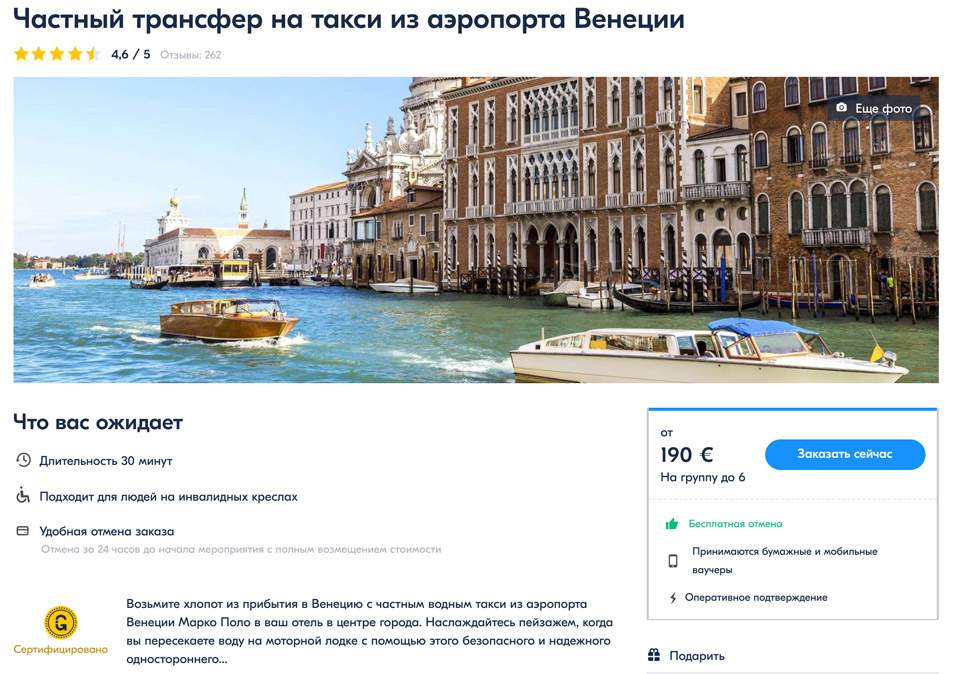Click the gold Сертифицировано badge
Screen dimensions: 960x674
pos(61,622)
